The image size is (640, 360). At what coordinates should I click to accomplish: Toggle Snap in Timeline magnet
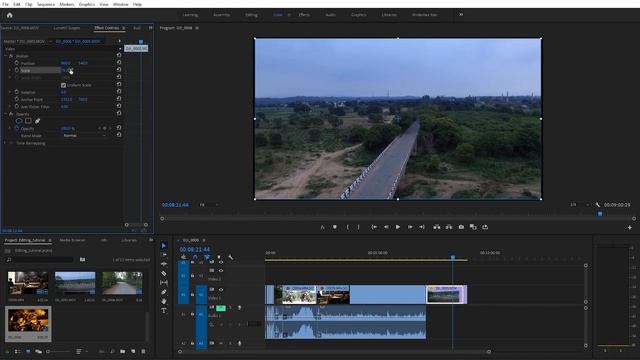point(195,257)
